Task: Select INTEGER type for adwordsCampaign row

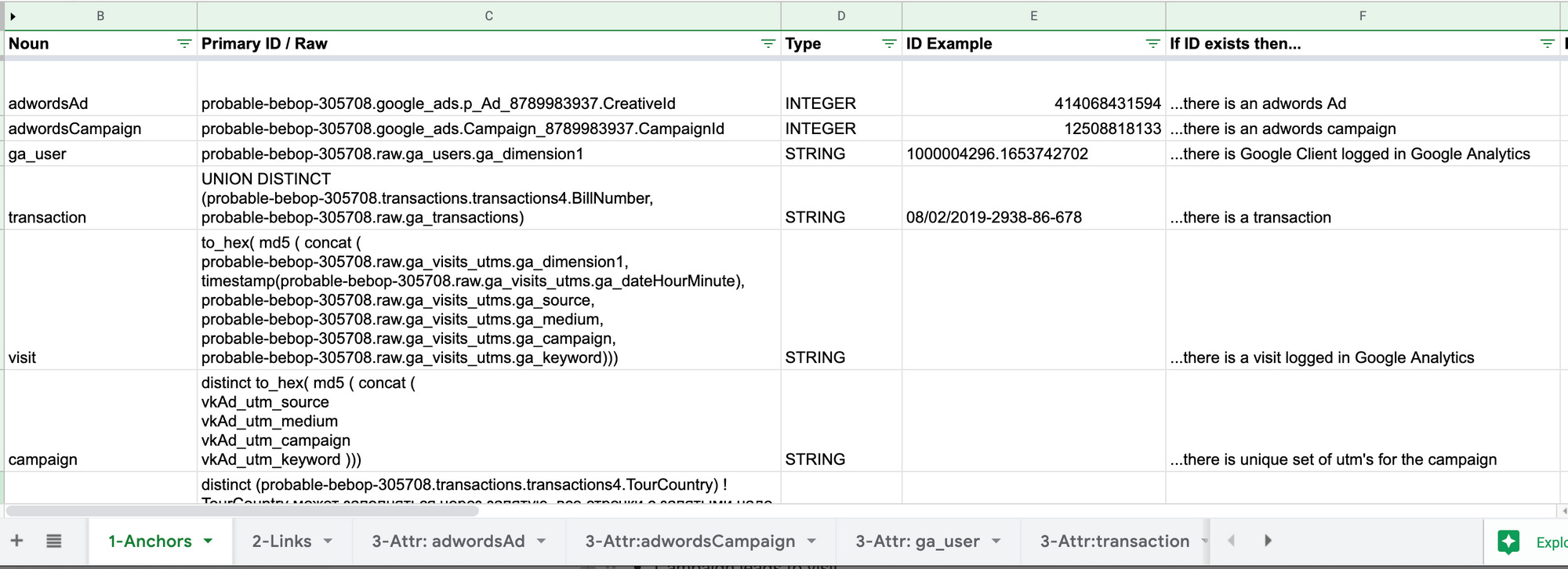Action: click(841, 129)
